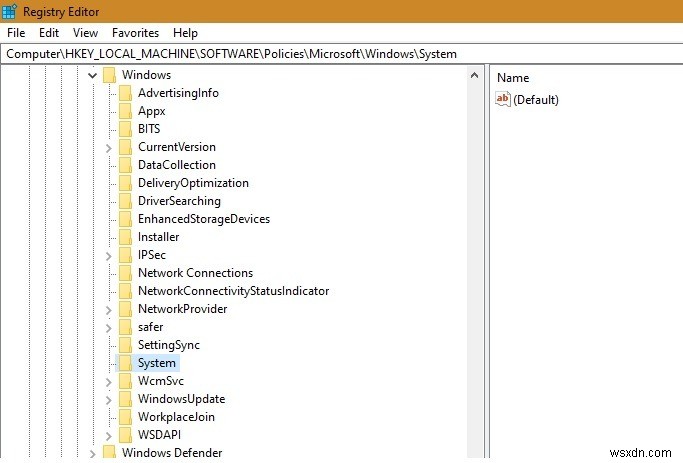This screenshot has width=683, height=463.
Task: Click the WindowsUpdate folder icon
Action: click(125, 399)
